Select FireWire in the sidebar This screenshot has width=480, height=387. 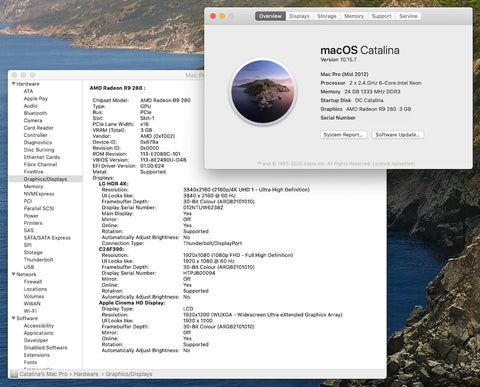(x=33, y=172)
